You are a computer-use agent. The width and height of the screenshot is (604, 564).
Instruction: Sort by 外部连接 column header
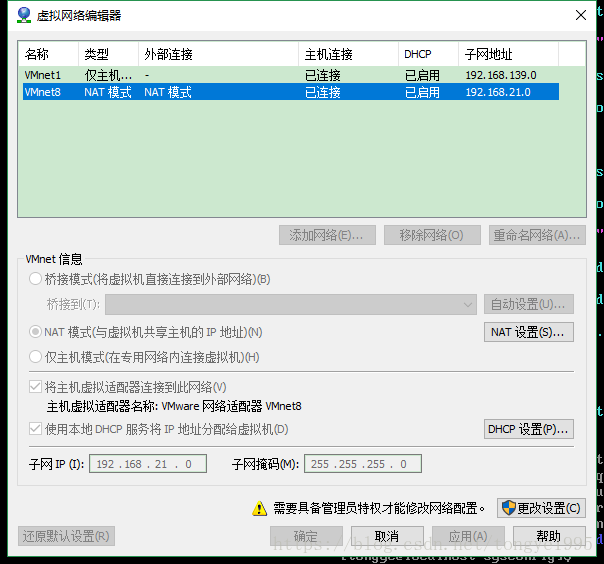pyautogui.click(x=218, y=54)
